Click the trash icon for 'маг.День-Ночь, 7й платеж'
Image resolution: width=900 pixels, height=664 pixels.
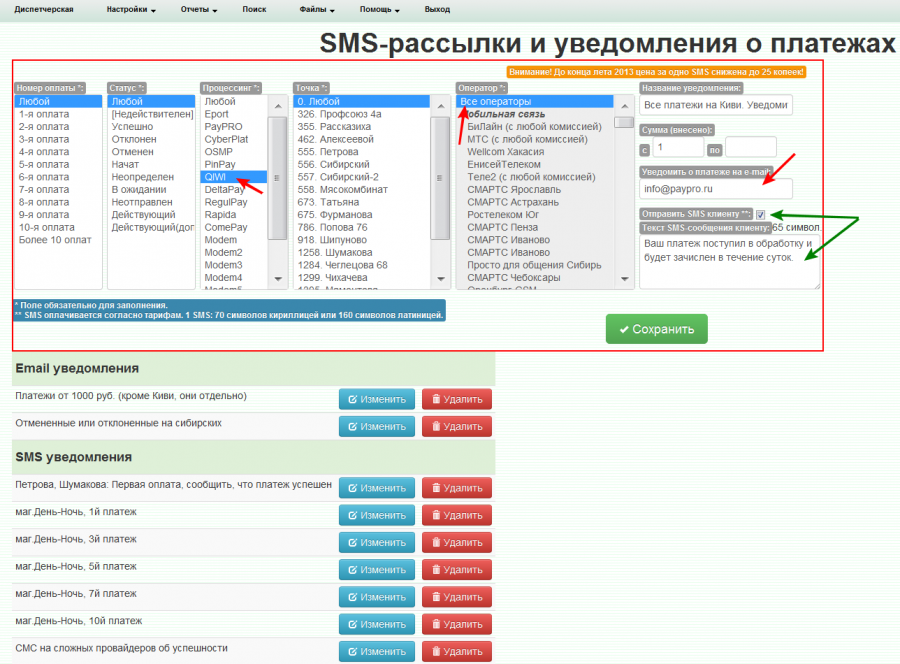tap(436, 595)
